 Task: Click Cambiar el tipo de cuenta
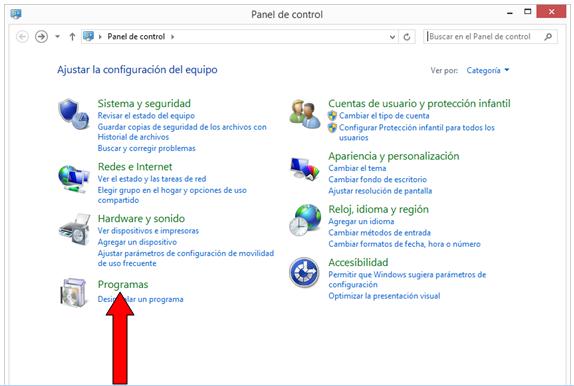(384, 116)
